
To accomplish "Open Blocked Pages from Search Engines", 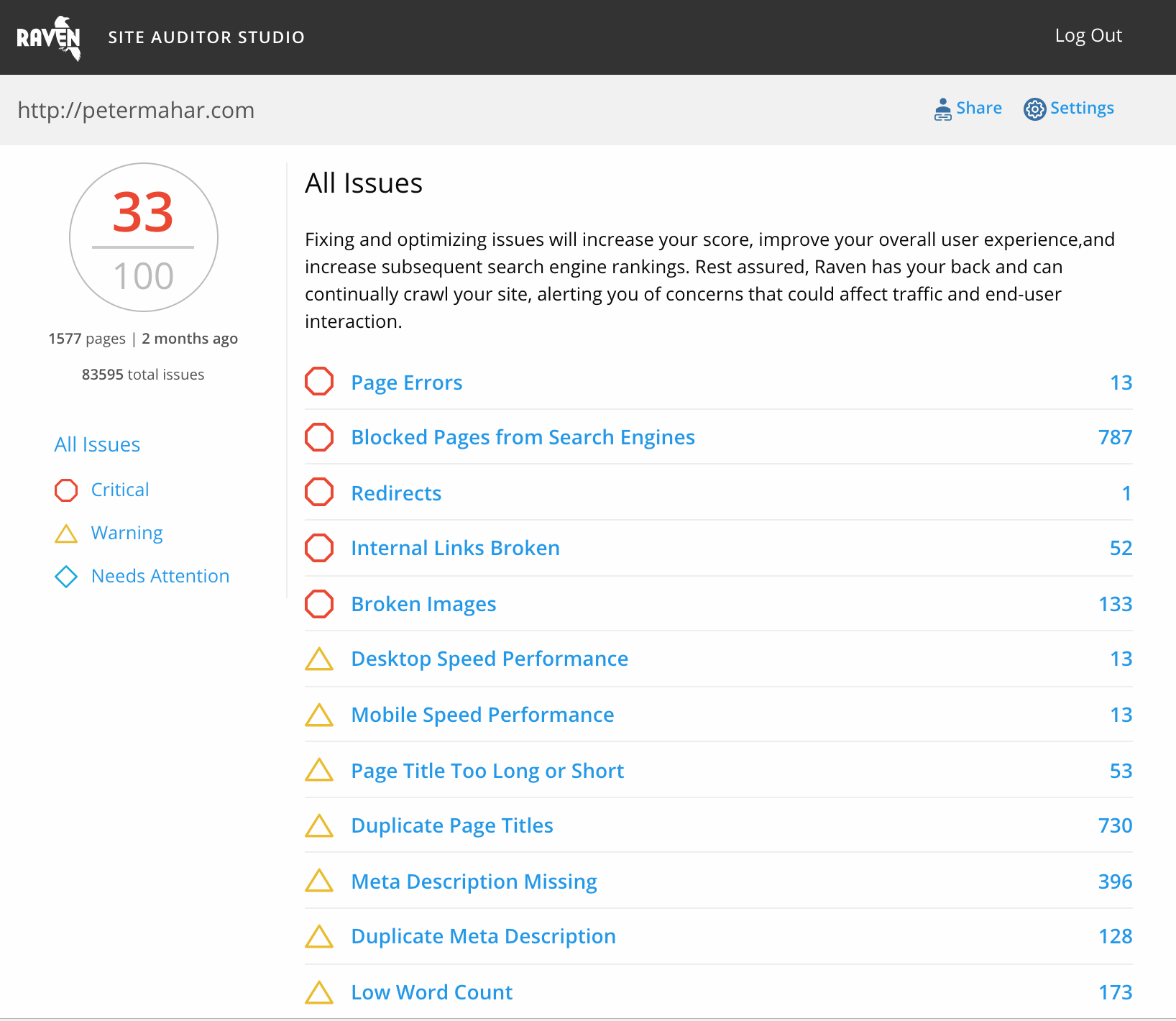I will pos(523,438).
